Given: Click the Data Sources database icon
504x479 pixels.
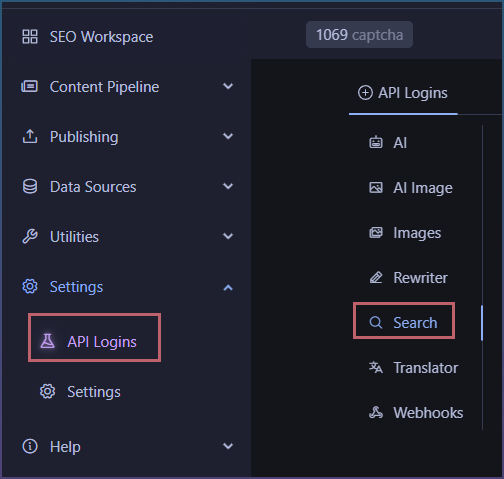Looking at the screenshot, I should point(30,187).
